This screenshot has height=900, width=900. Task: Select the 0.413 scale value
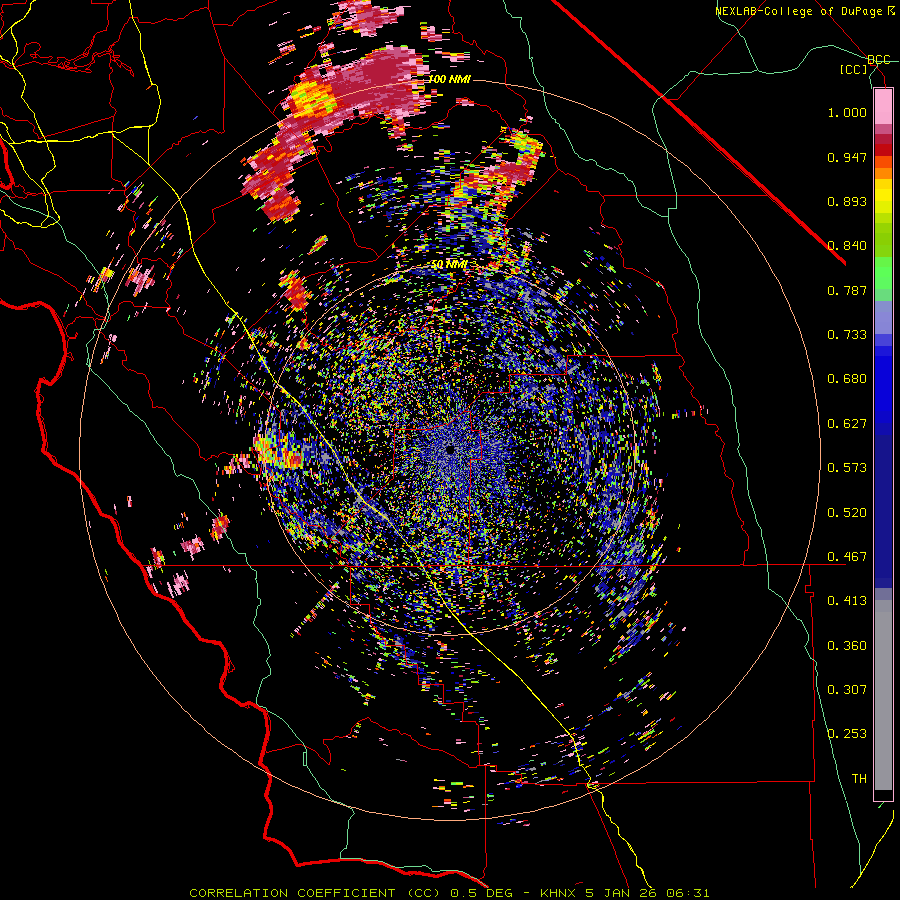847,601
